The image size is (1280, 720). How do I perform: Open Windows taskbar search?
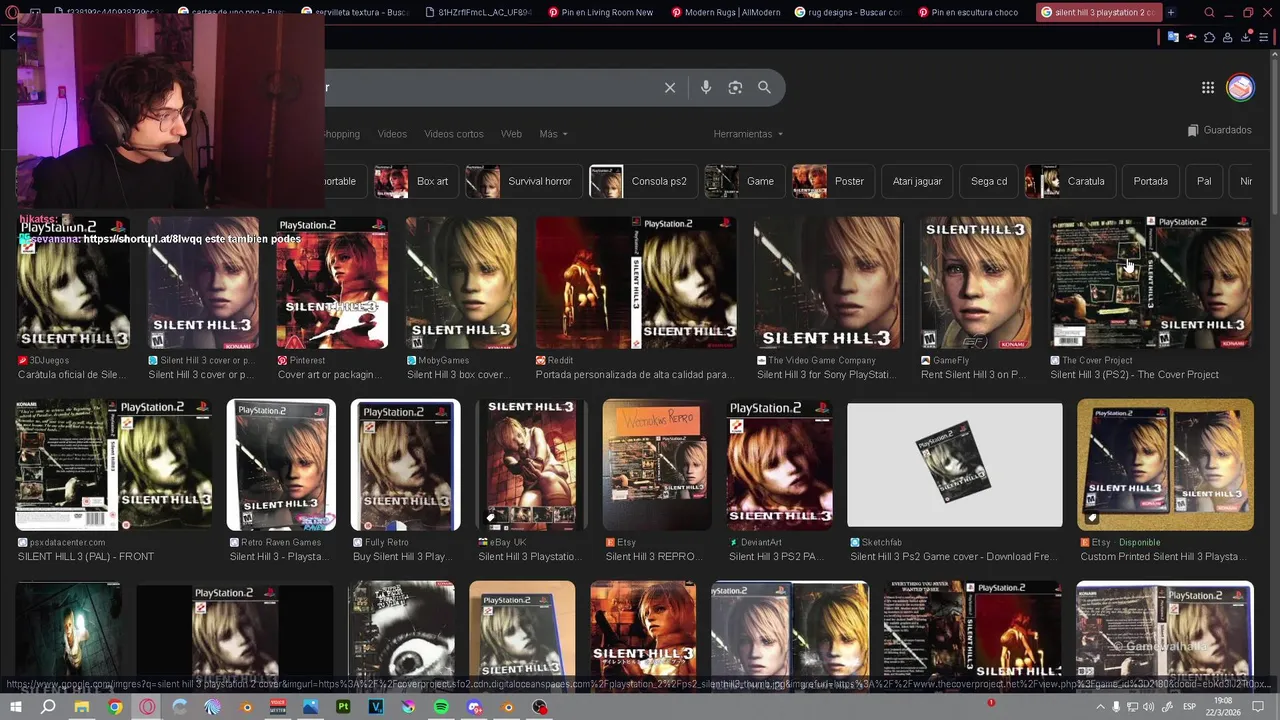pyautogui.click(x=48, y=707)
